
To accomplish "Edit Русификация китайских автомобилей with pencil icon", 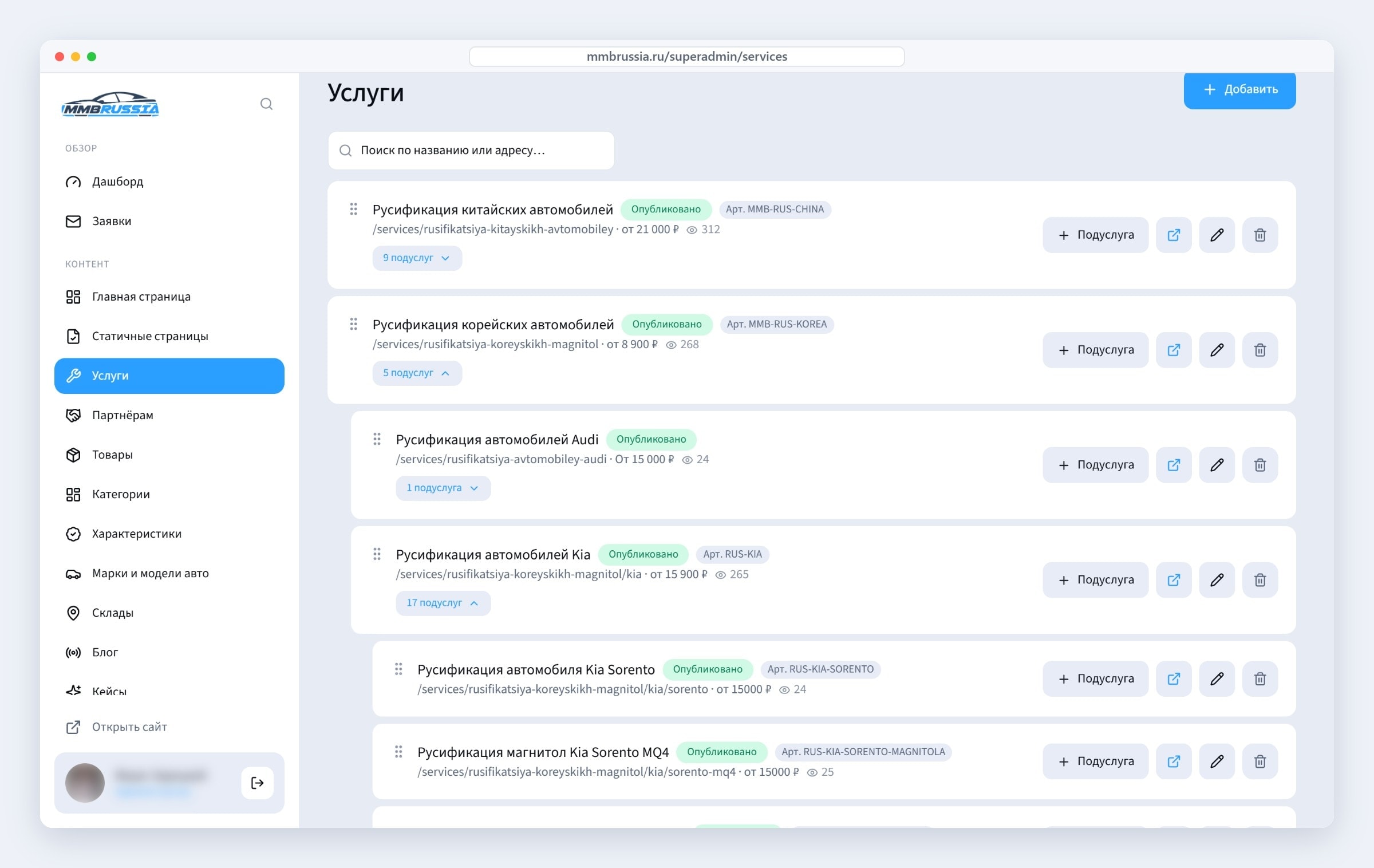I will (x=1217, y=235).
